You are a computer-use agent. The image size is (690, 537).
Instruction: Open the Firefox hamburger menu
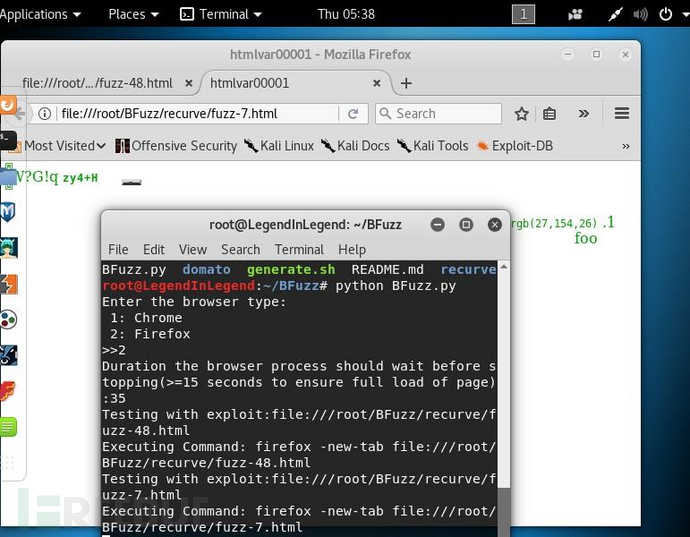(621, 114)
